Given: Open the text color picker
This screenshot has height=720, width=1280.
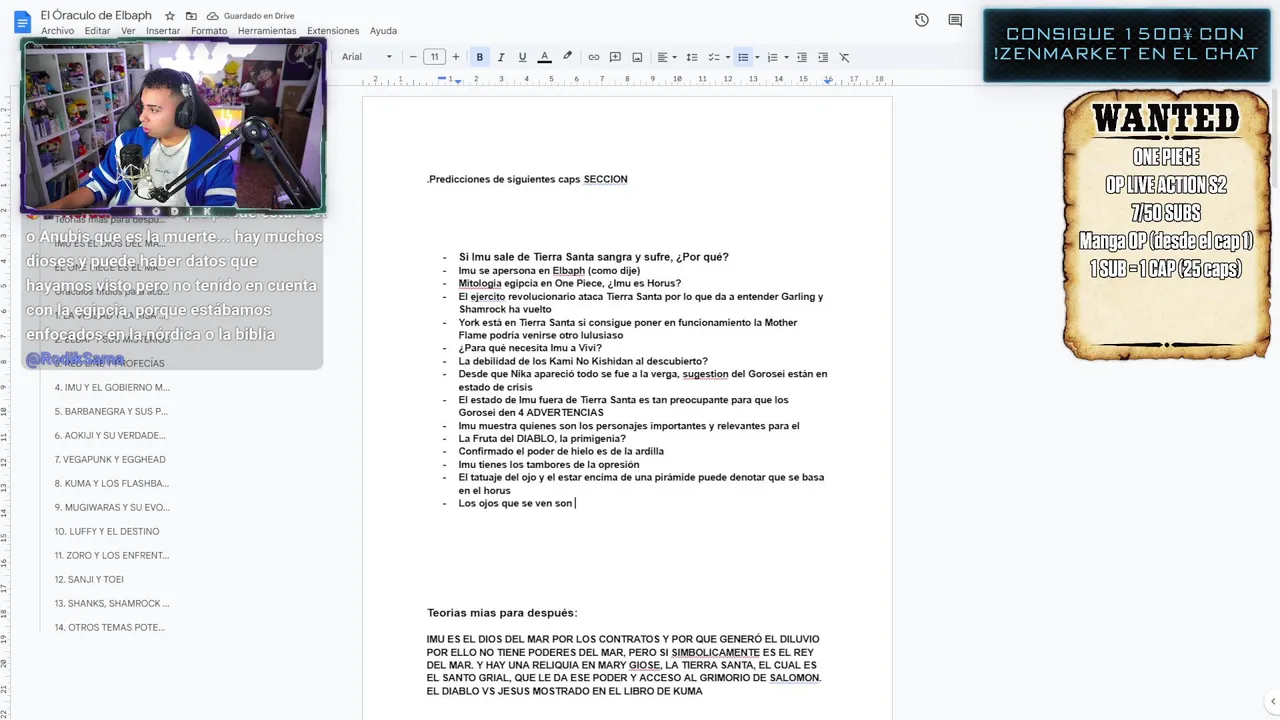Looking at the screenshot, I should (x=544, y=57).
